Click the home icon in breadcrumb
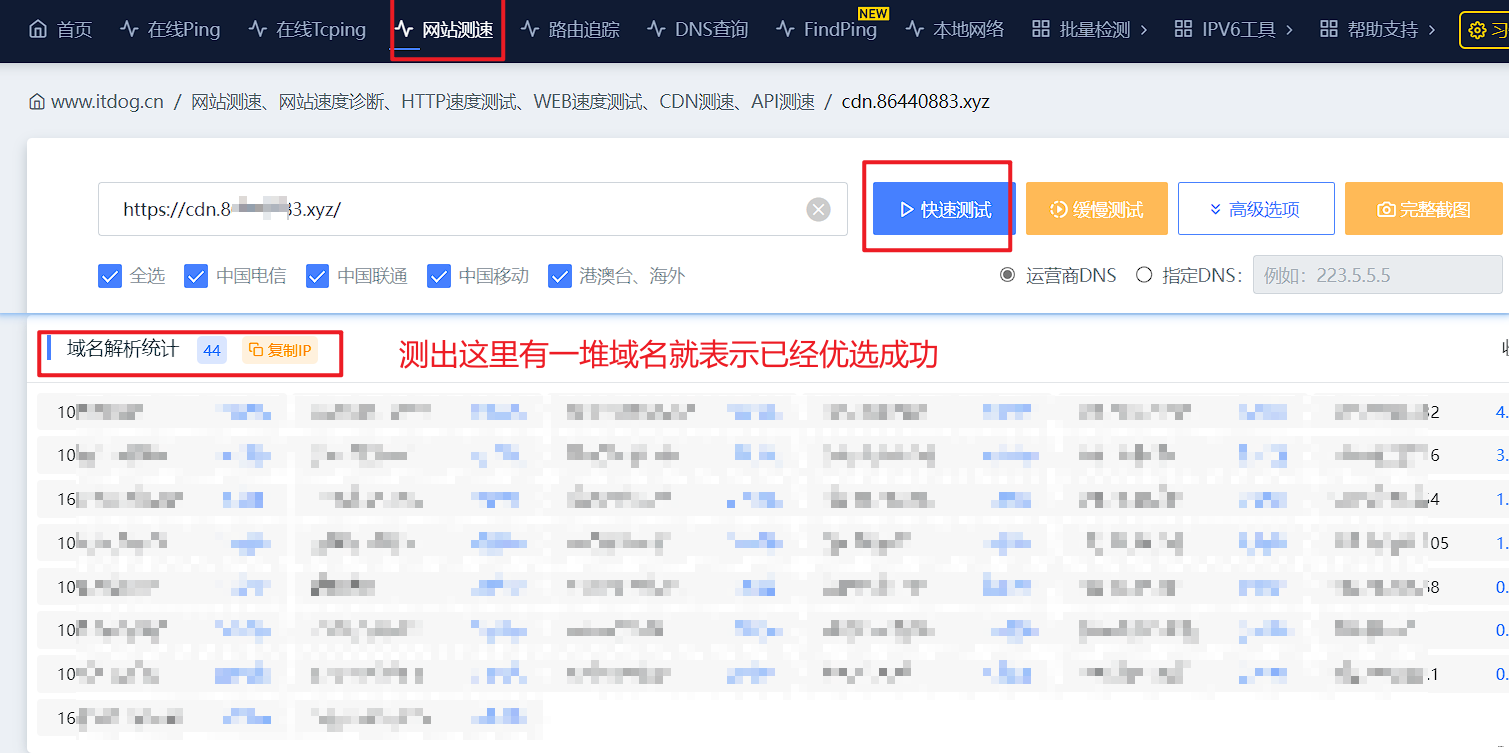 [37, 102]
